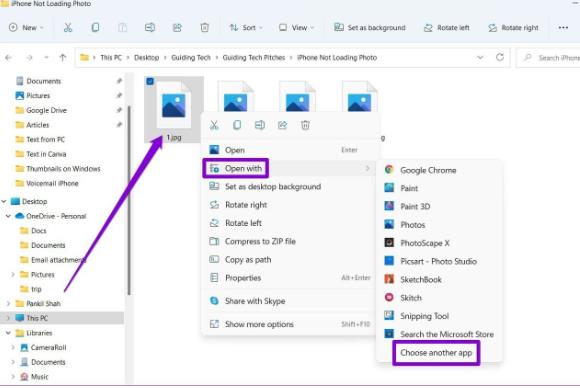This screenshot has width=580, height=388.
Task: Click the Delete icon in the context menu
Action: click(x=305, y=125)
